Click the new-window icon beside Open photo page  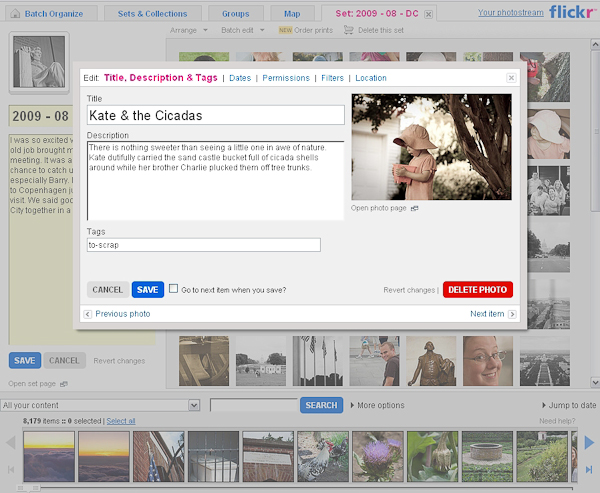(414, 208)
